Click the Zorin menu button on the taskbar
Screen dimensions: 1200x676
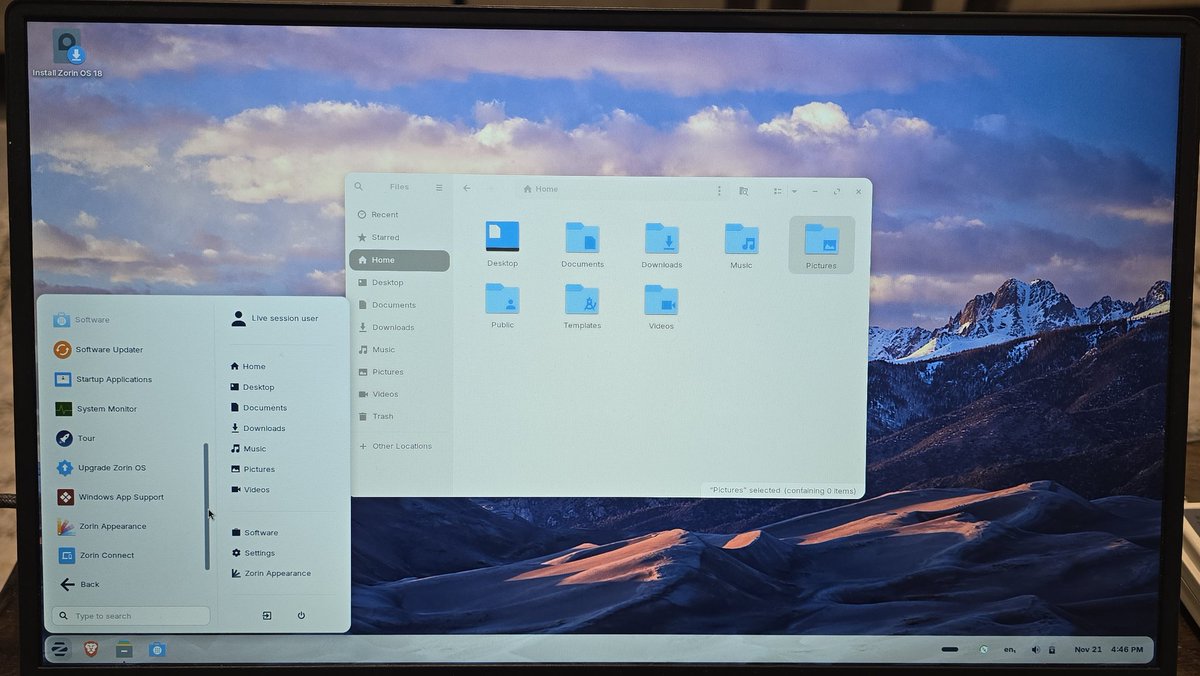point(60,649)
